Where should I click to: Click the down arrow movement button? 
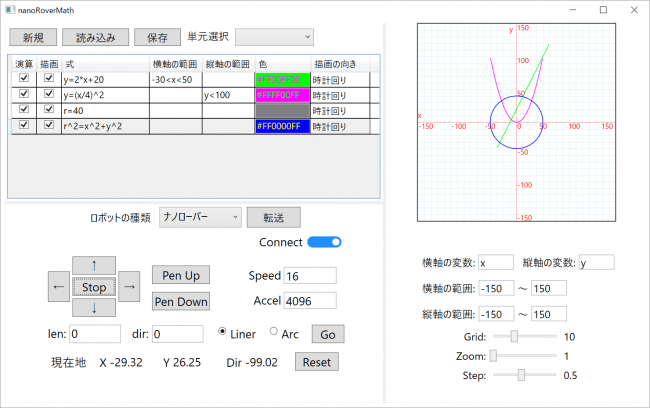point(94,309)
